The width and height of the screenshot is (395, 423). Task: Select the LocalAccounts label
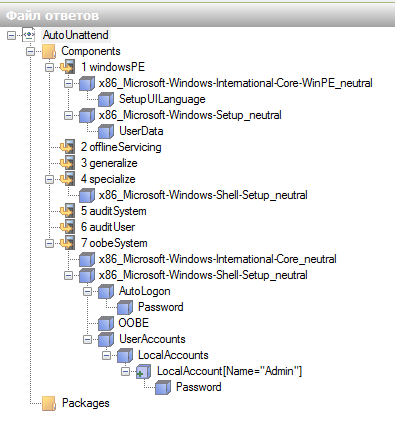pyautogui.click(x=173, y=355)
